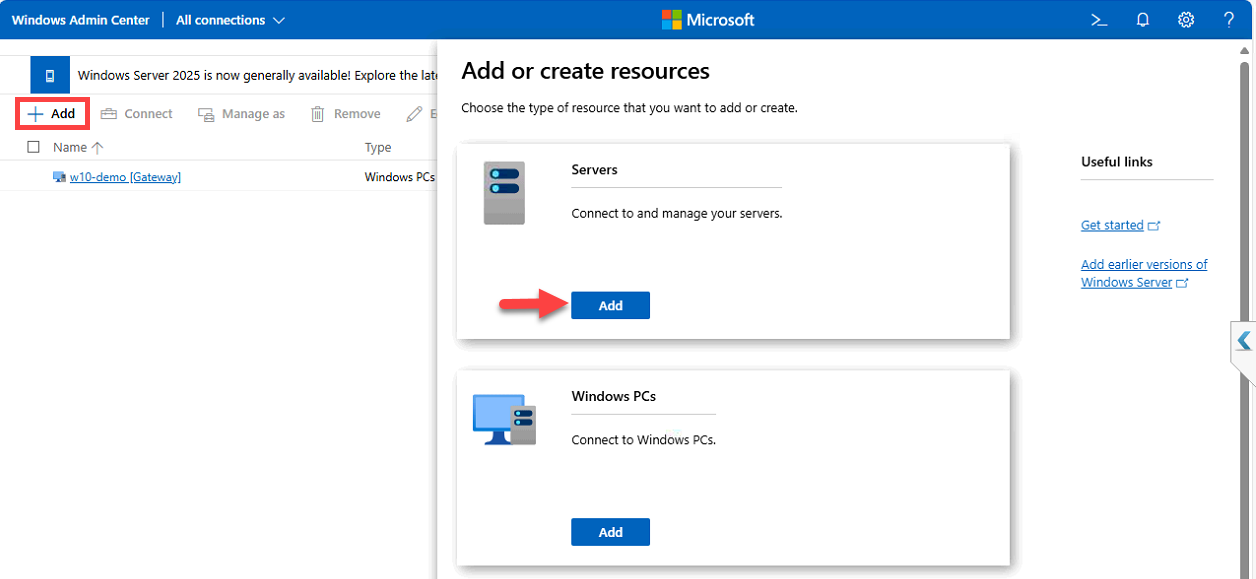Click the Add connection toolbar button
Viewport: 1256px width, 579px height.
[x=53, y=114]
